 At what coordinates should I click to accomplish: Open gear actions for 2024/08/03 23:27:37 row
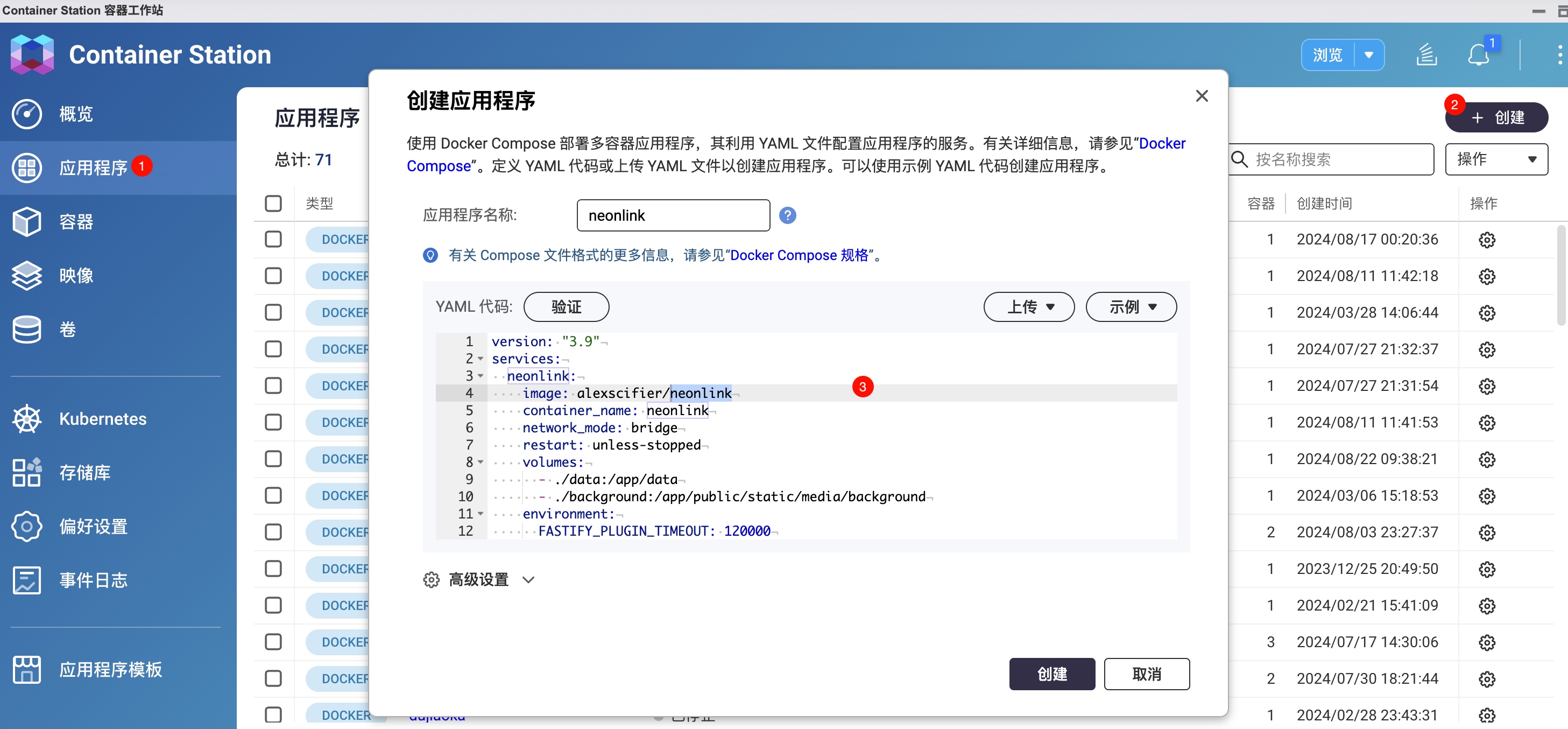(1487, 533)
